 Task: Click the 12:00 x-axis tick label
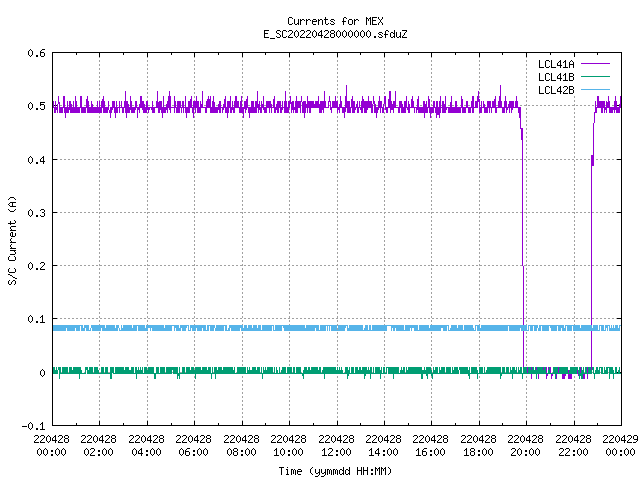pos(336,445)
